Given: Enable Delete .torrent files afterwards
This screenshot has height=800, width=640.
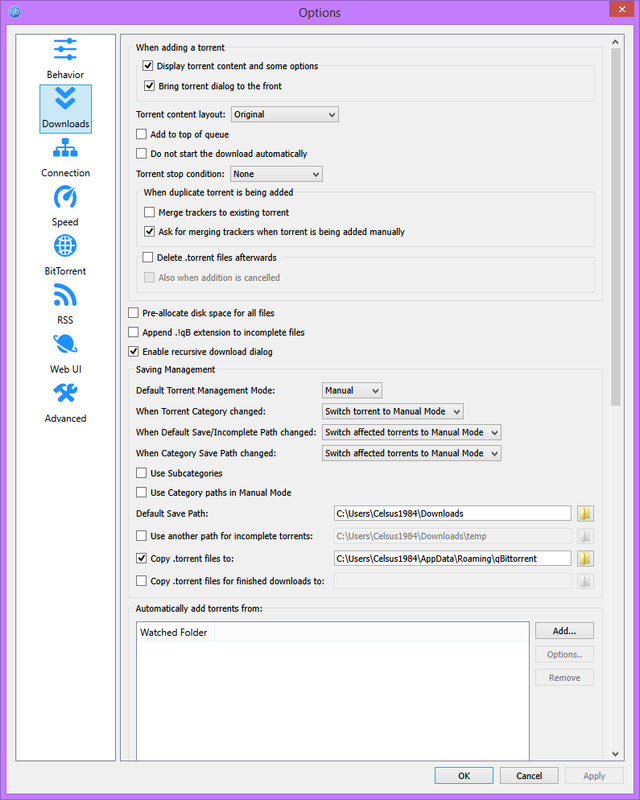Looking at the screenshot, I should tap(147, 257).
